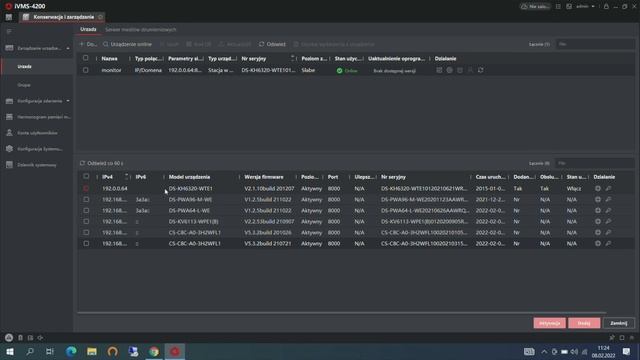Open device status icon for monitor row
The height and width of the screenshot is (360, 640).
460,70
